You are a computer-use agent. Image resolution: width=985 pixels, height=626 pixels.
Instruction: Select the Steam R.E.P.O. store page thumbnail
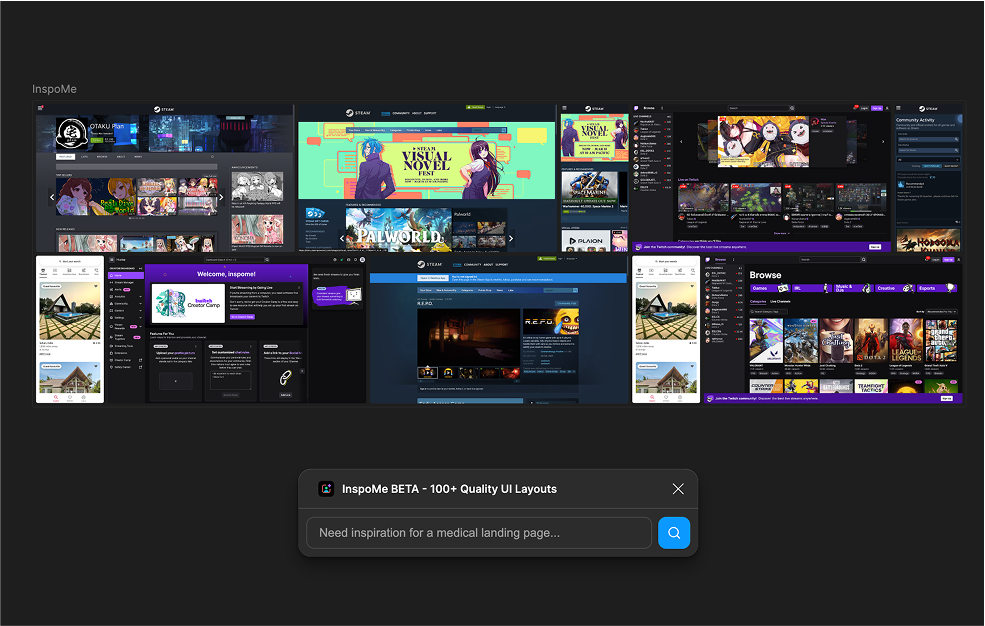499,329
